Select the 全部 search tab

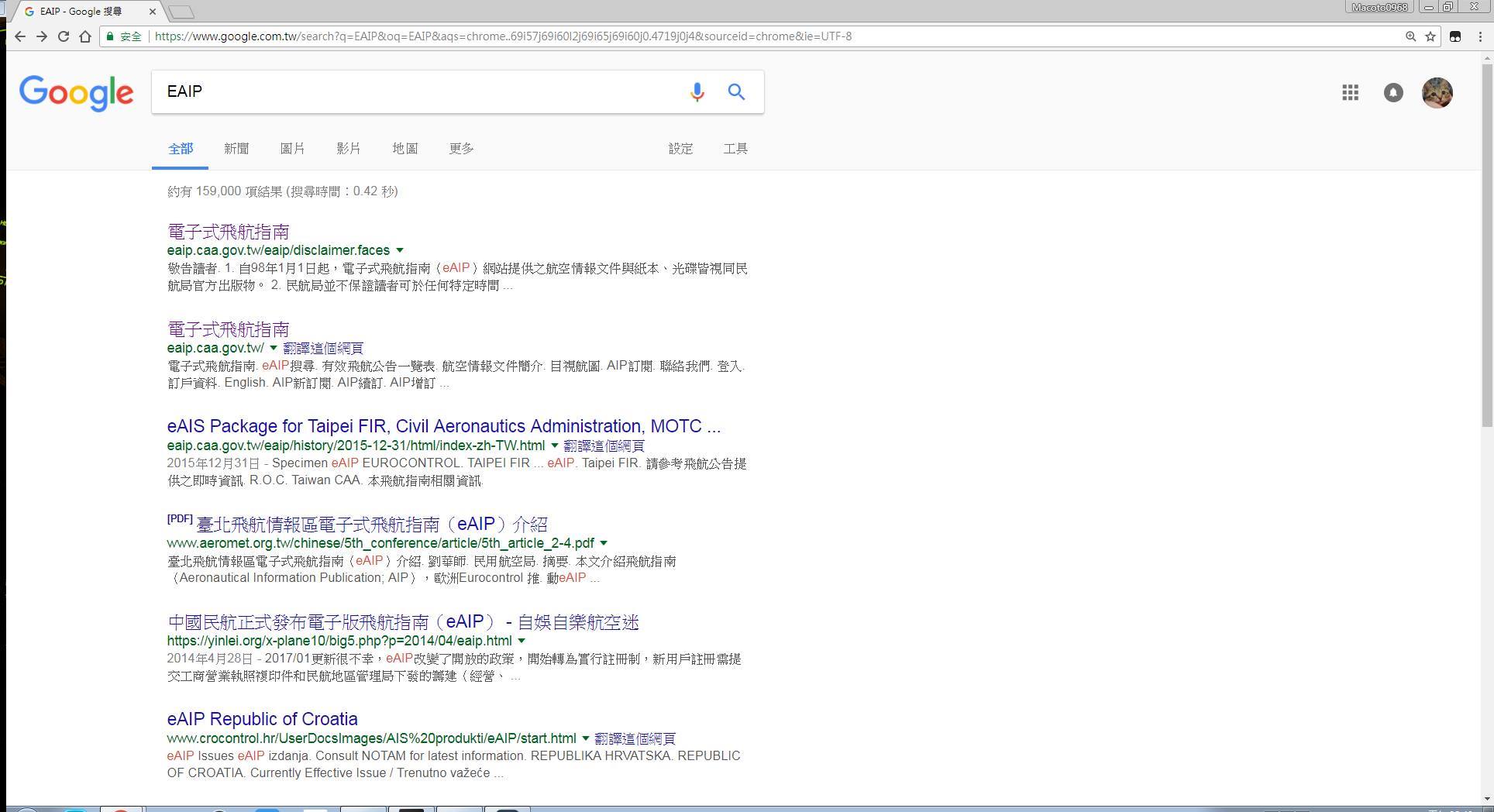coord(181,149)
